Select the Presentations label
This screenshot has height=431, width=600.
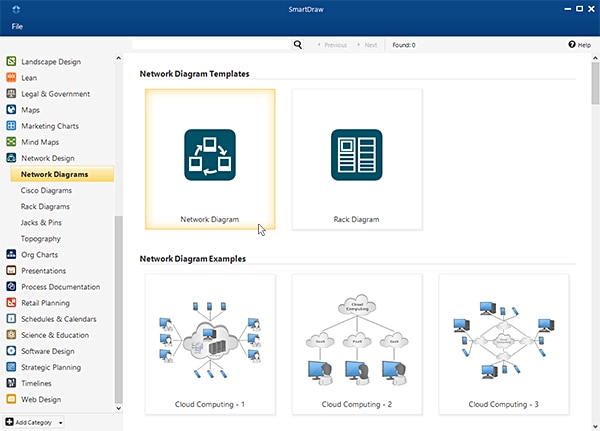coord(44,271)
